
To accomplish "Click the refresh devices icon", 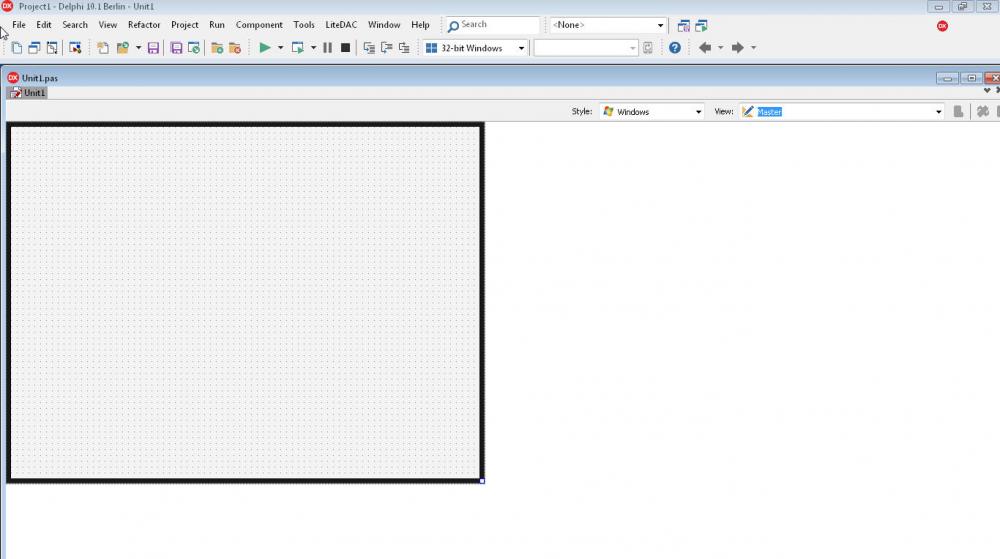I will (x=648, y=48).
